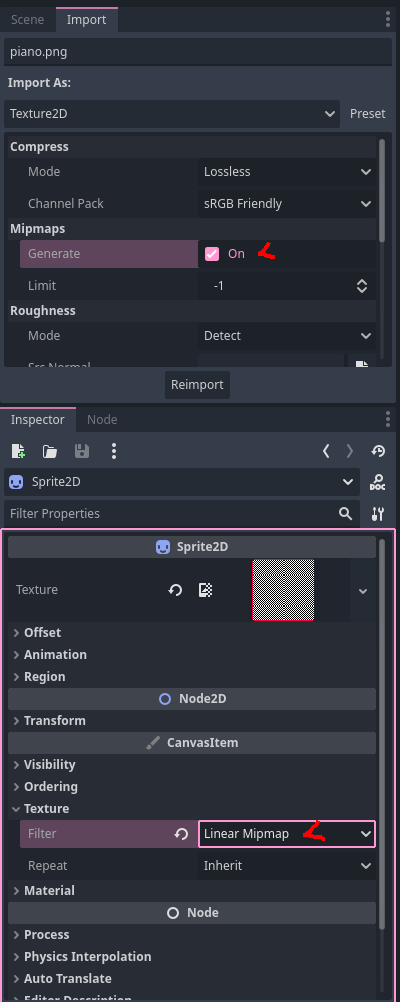400x1002 pixels.
Task: Switch to the Scene tab
Action: [x=27, y=20]
